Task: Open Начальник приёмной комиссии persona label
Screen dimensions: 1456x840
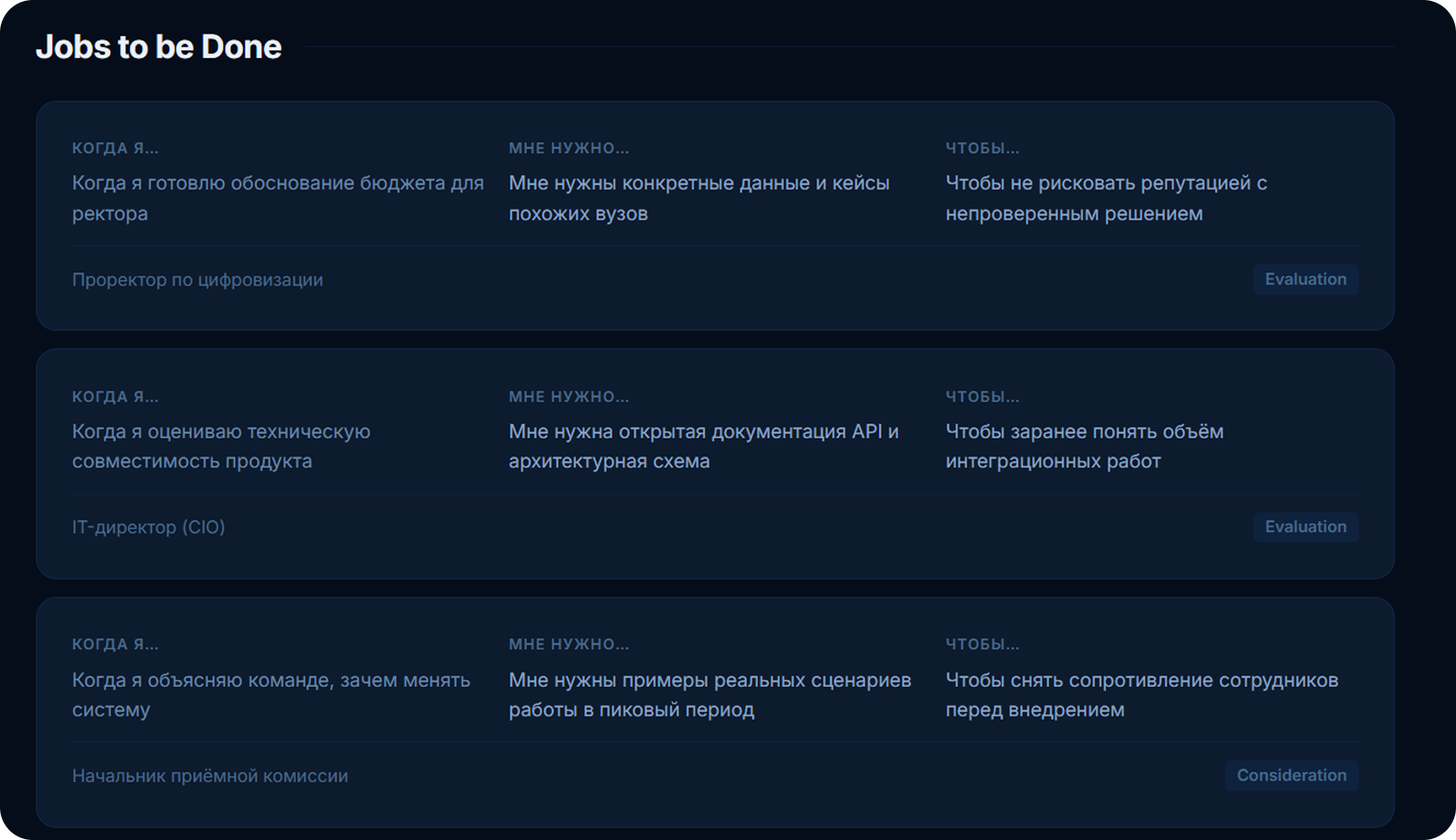Action: [x=210, y=776]
